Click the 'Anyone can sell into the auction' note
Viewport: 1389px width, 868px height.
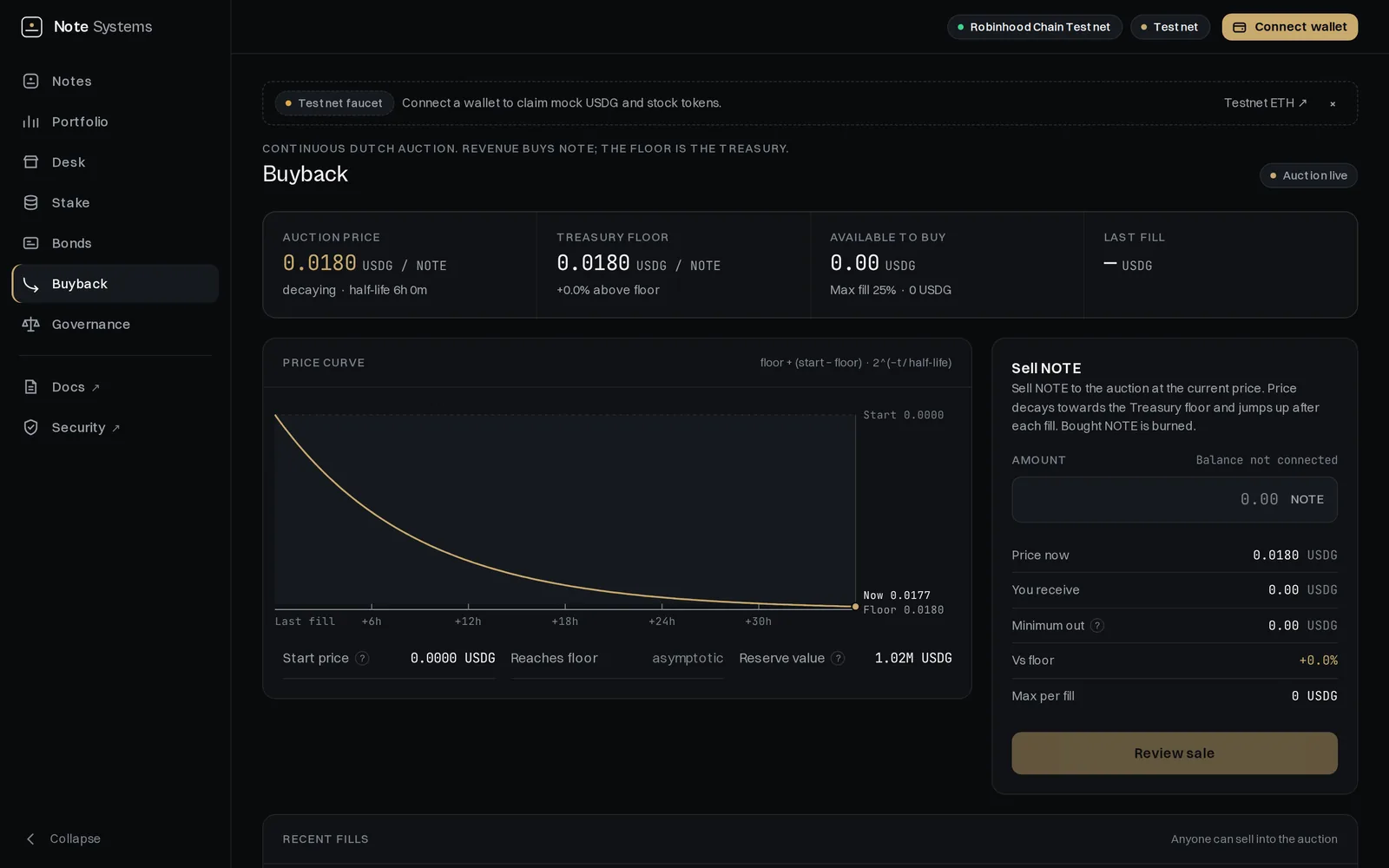[1254, 839]
